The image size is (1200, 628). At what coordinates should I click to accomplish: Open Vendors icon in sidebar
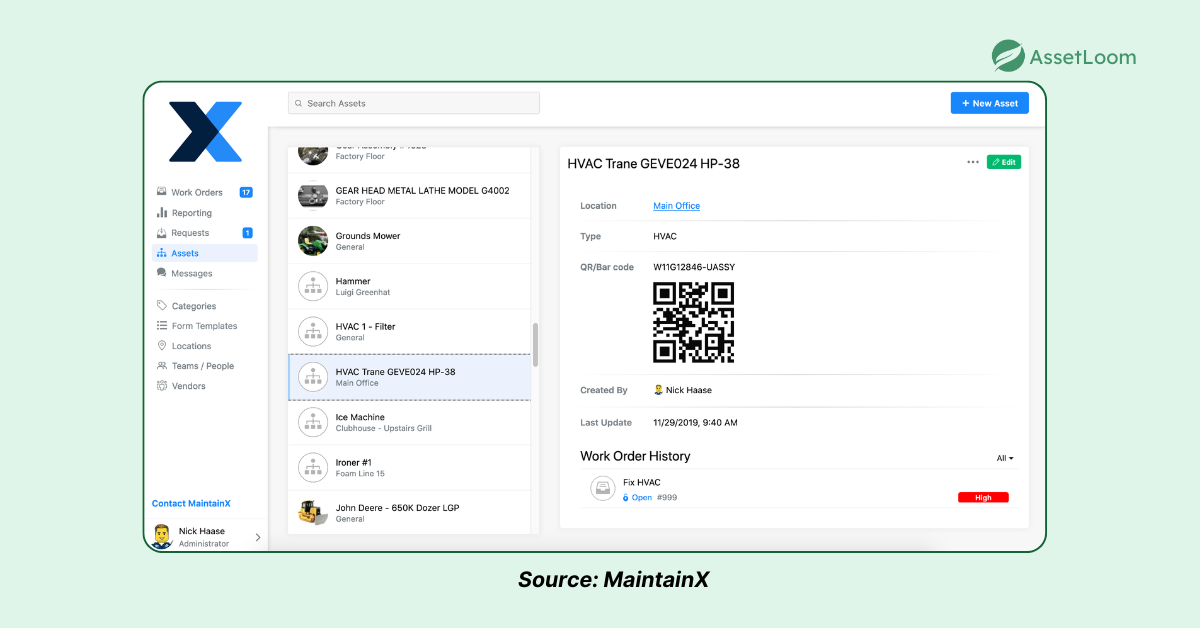tap(162, 386)
